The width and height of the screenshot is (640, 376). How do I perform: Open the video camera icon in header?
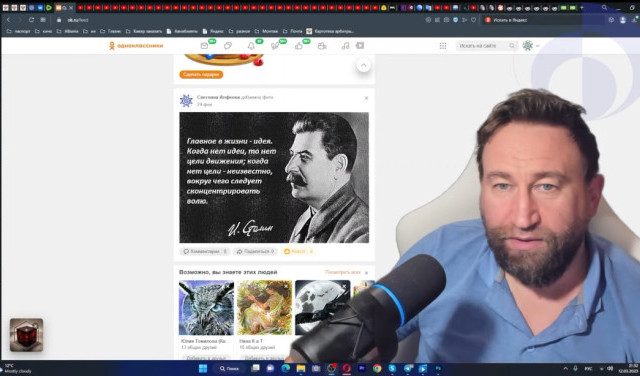tap(322, 46)
